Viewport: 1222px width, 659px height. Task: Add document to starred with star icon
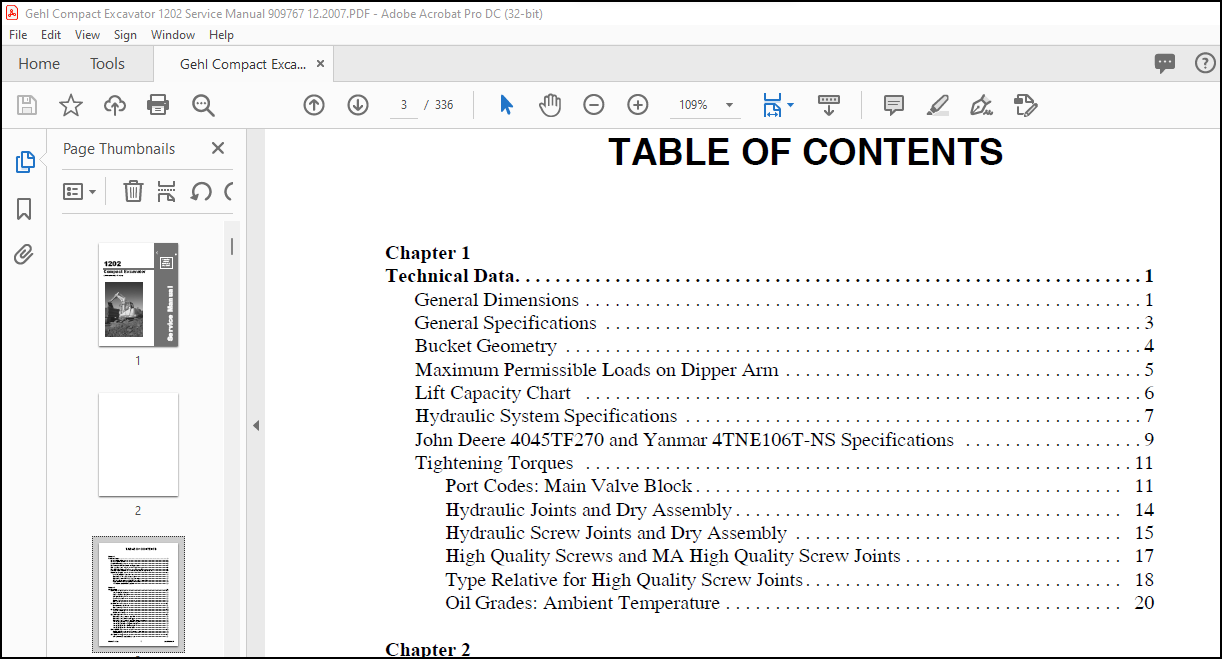(x=71, y=105)
